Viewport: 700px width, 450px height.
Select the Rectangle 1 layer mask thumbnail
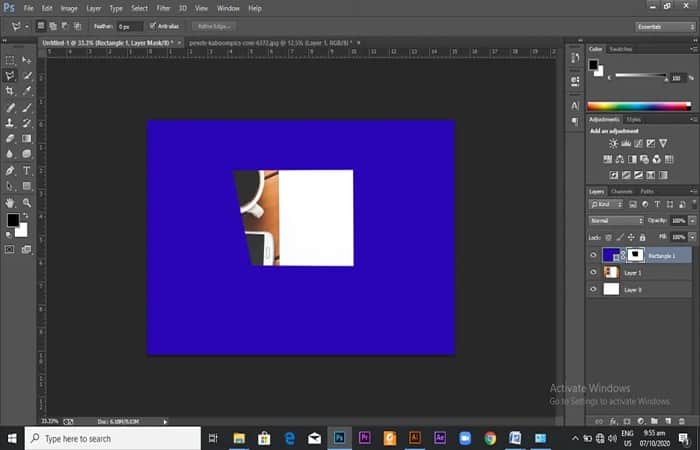635,255
